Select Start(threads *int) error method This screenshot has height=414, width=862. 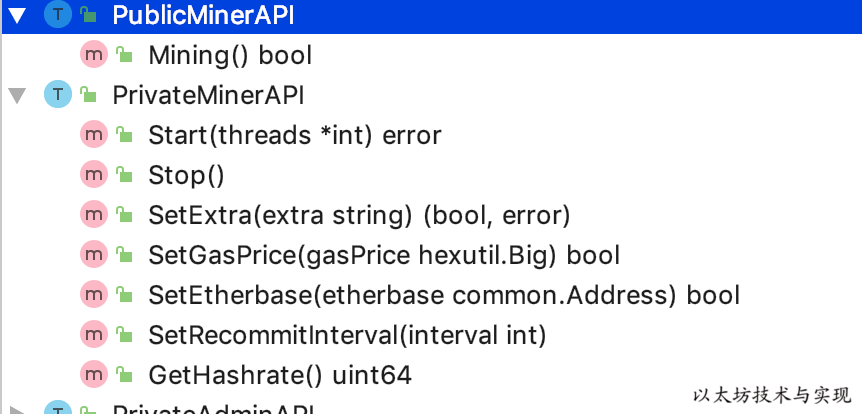click(295, 136)
